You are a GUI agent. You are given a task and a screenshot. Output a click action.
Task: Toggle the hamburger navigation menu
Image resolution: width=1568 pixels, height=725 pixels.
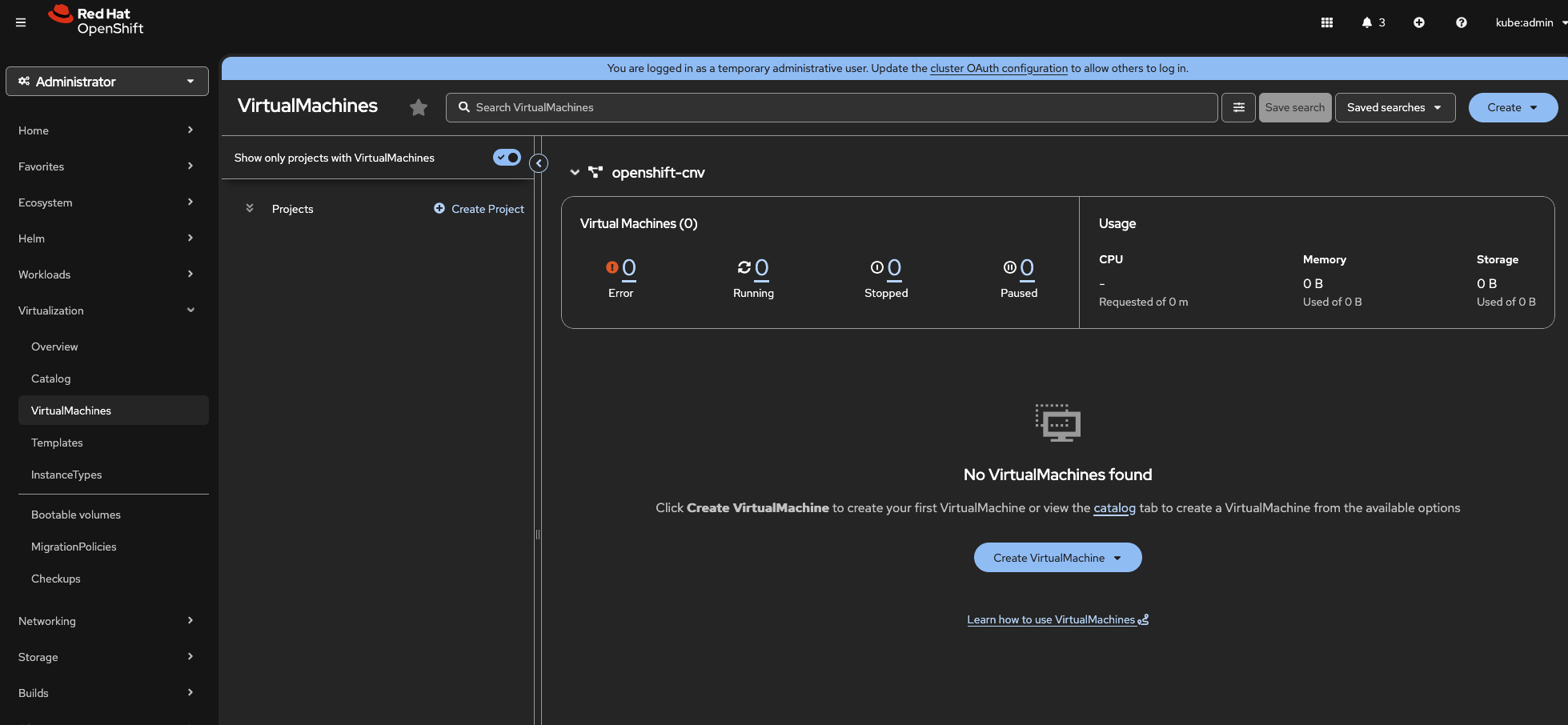tap(21, 22)
